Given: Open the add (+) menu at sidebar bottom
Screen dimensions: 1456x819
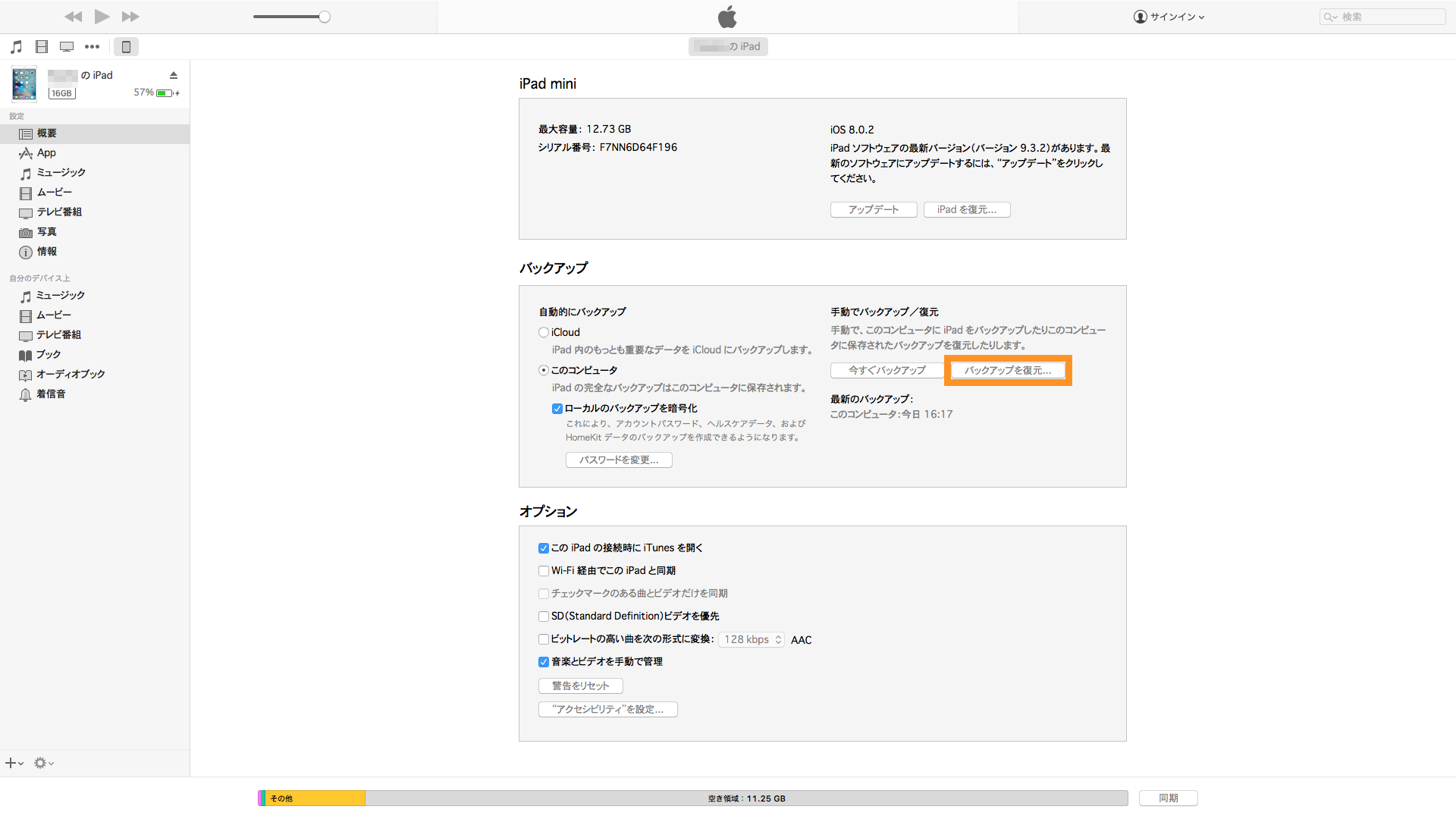Looking at the screenshot, I should pos(14,764).
